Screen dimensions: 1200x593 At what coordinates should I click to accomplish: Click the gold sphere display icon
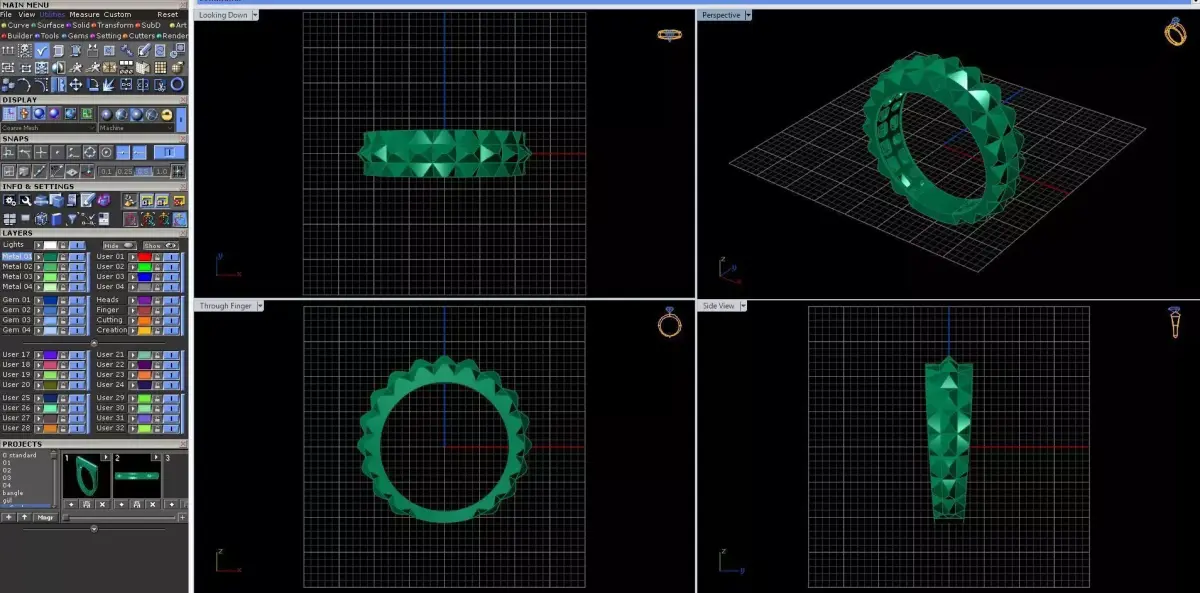(x=167, y=114)
